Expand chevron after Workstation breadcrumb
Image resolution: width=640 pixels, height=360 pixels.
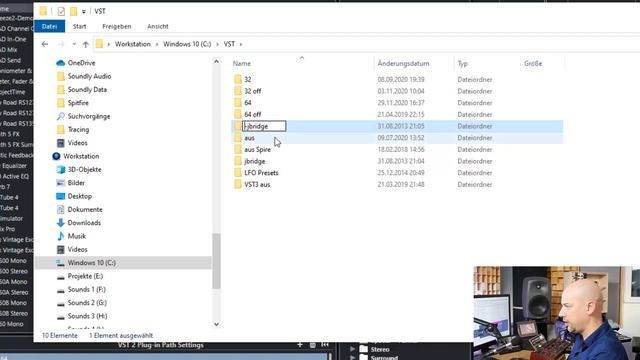tap(157, 44)
